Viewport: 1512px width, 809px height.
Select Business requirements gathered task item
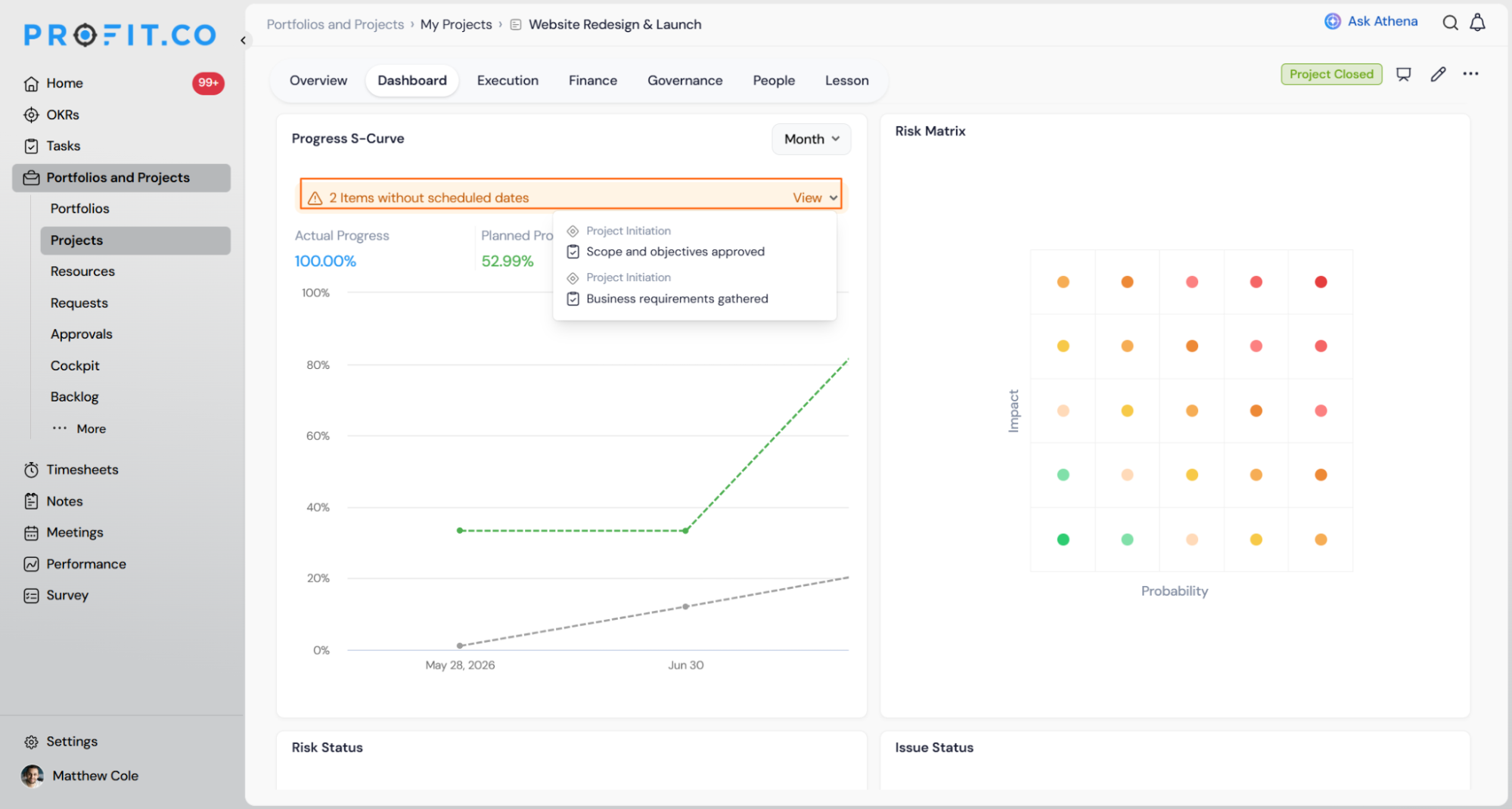[677, 299]
